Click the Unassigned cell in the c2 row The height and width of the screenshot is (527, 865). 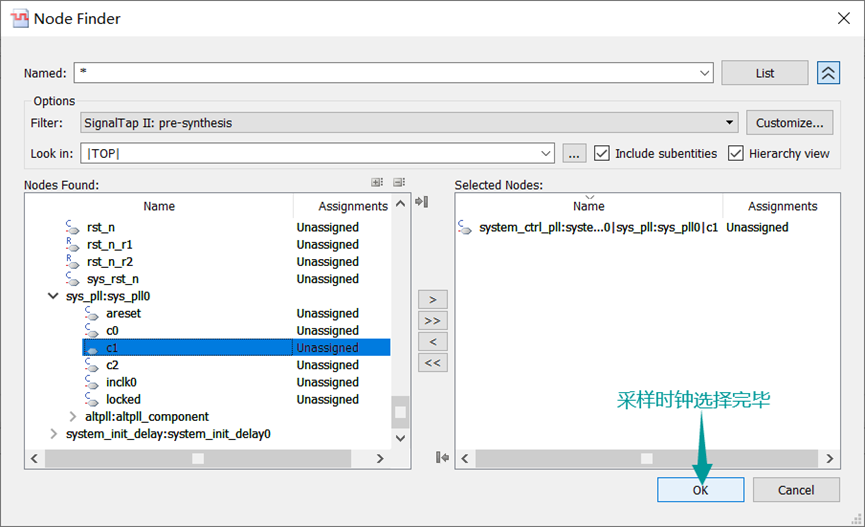pos(327,365)
